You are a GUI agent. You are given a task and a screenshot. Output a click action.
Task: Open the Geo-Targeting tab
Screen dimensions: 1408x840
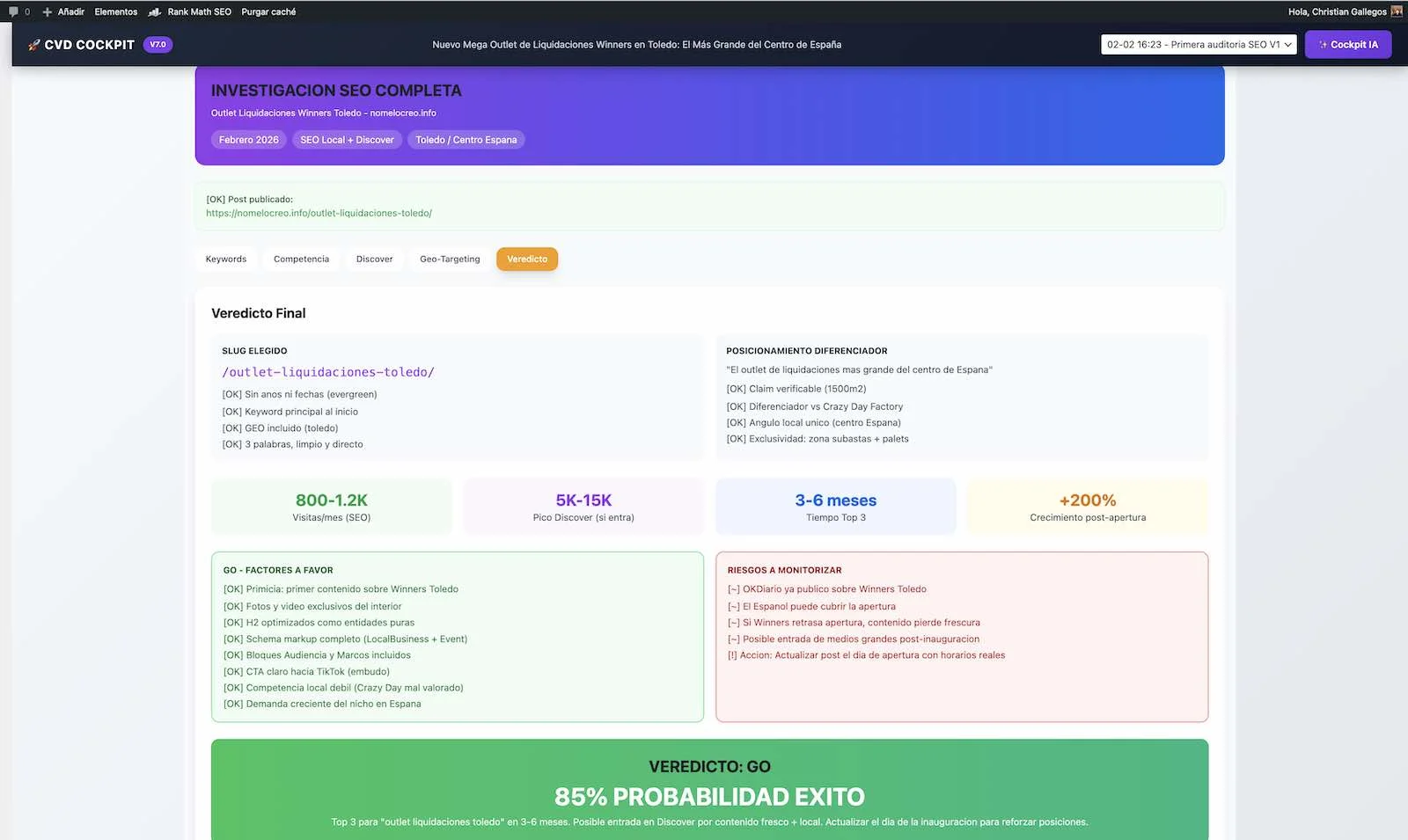click(x=450, y=259)
